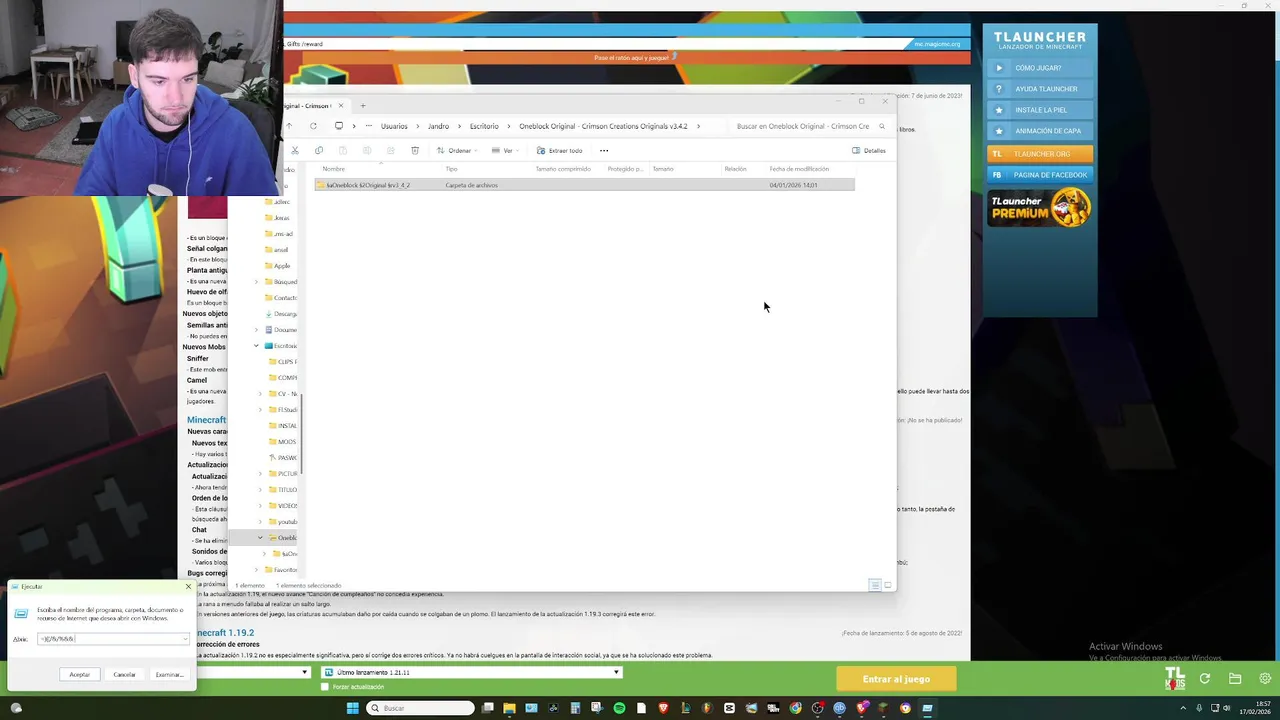Show hidden system tray icons chevron
Viewport: 1280px width, 720px height.
pyautogui.click(x=1183, y=708)
